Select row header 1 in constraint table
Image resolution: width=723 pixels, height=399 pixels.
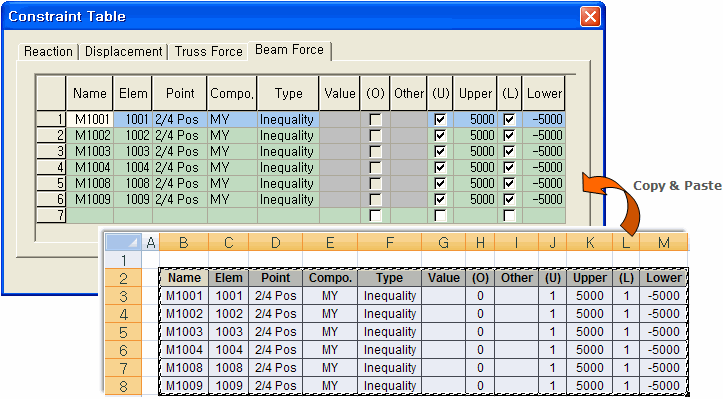coord(51,119)
